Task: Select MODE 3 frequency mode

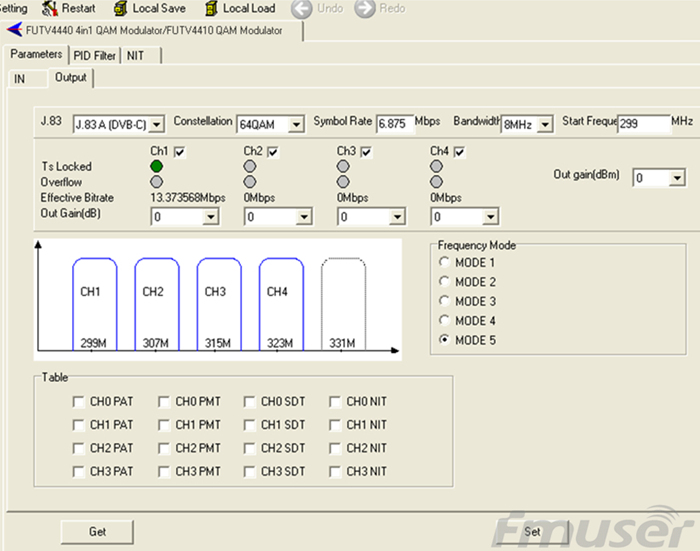Action: [444, 301]
